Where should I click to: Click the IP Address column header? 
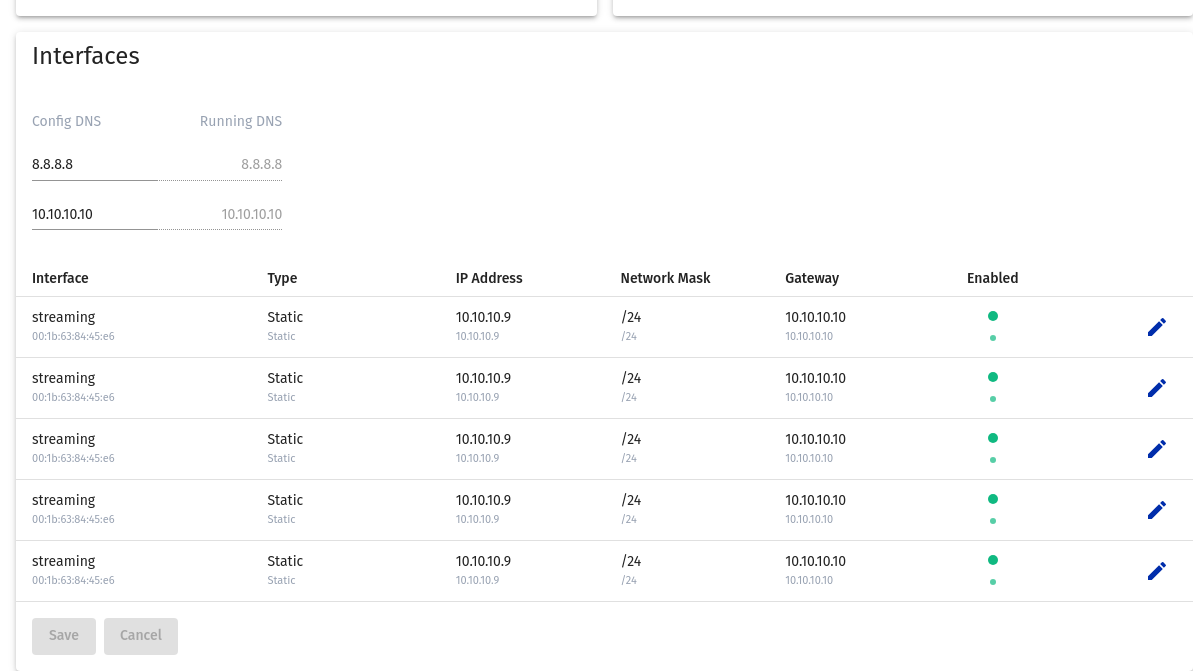click(x=489, y=278)
